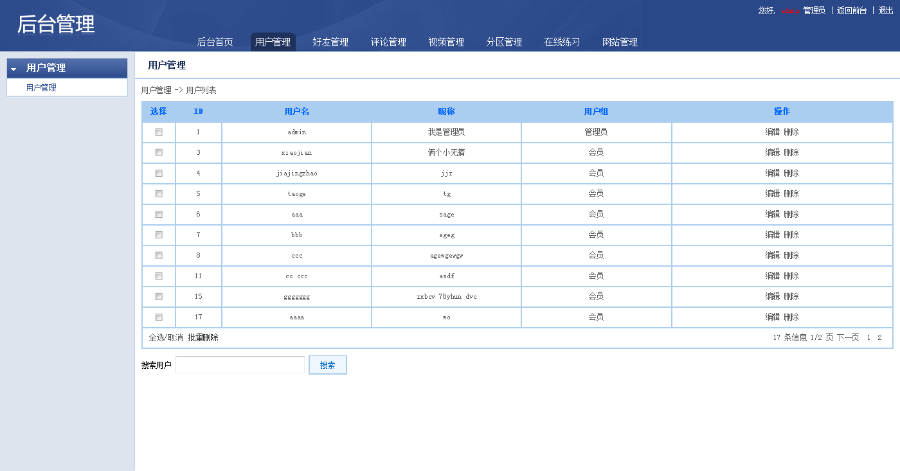
Task: Go to the 后台首页 navigation tab
Action: point(215,42)
